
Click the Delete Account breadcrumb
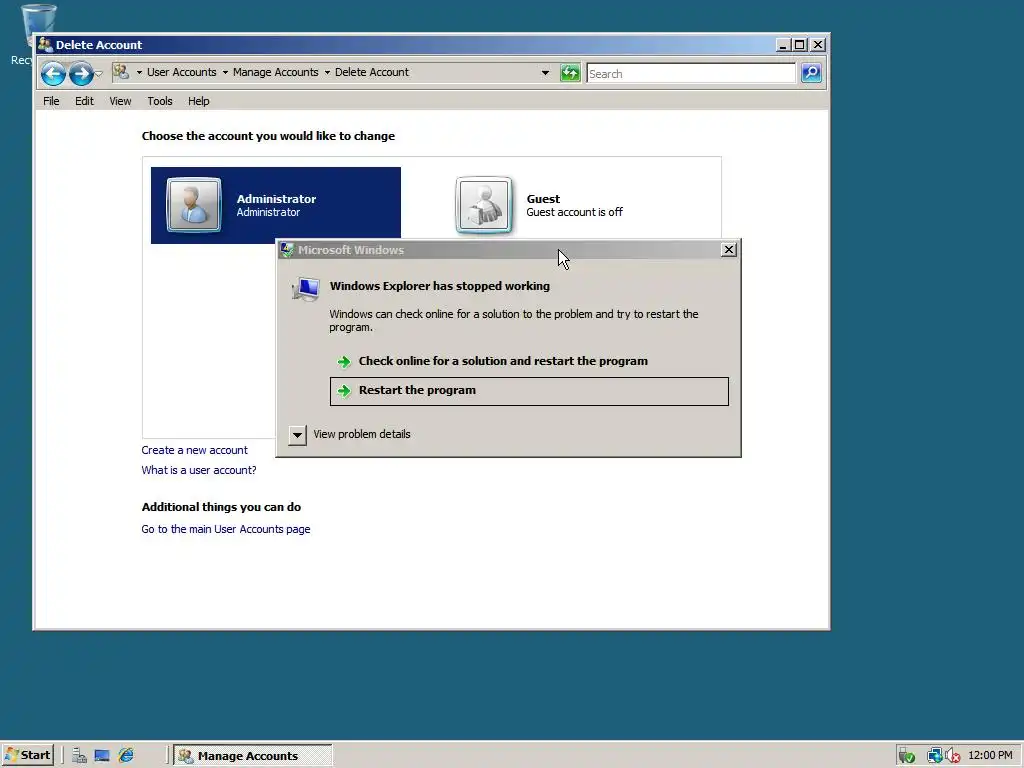pyautogui.click(x=372, y=72)
